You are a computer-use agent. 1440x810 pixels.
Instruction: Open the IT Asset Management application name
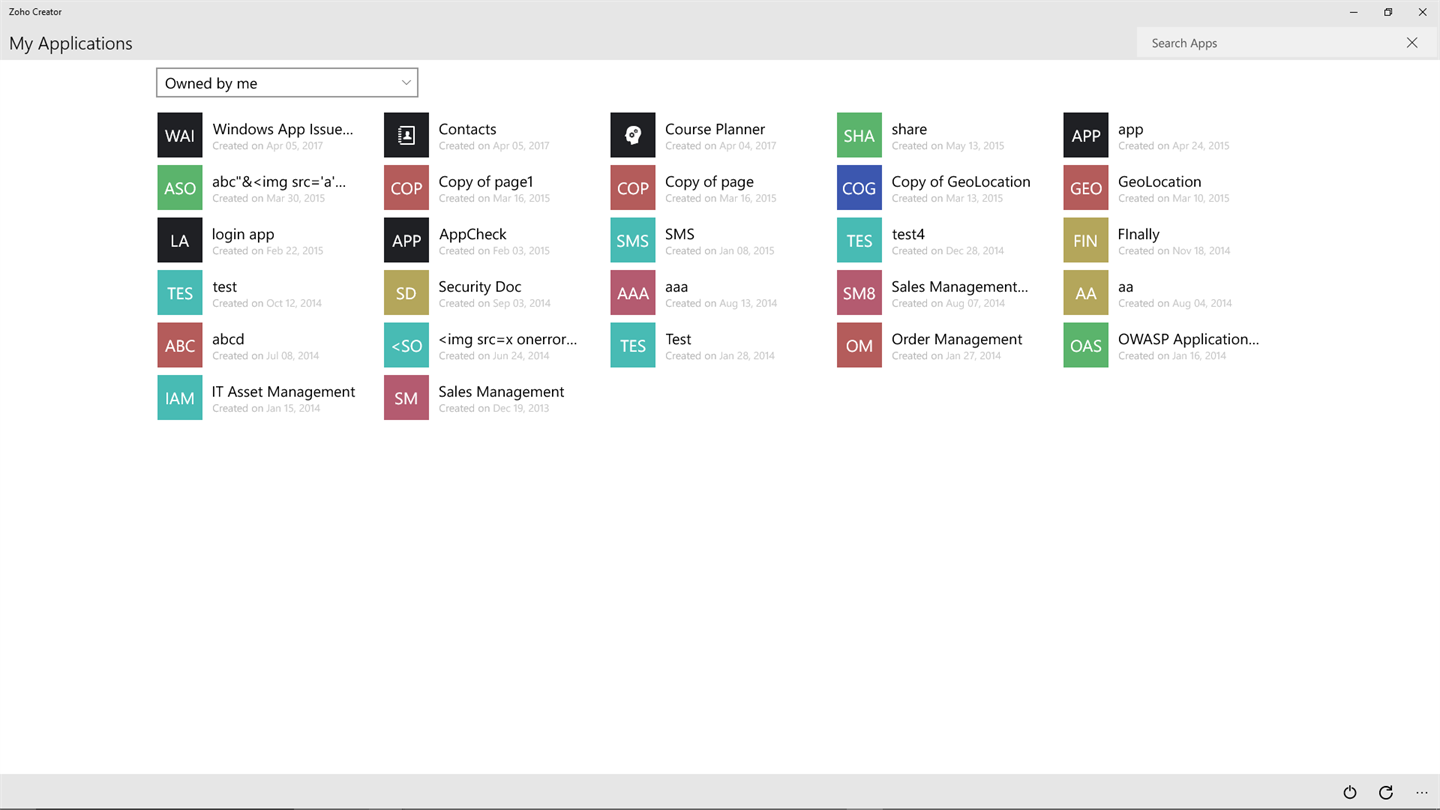[x=283, y=392]
